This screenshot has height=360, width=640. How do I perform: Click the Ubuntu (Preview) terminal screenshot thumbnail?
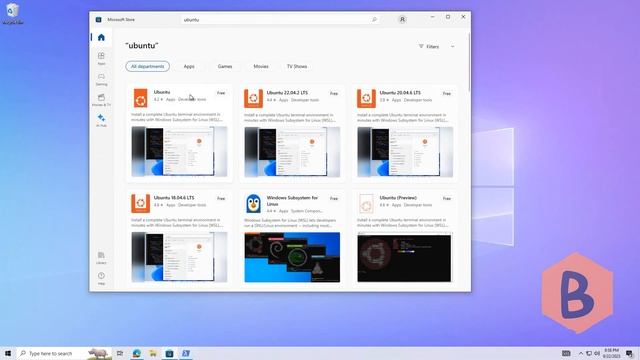pyautogui.click(x=404, y=257)
